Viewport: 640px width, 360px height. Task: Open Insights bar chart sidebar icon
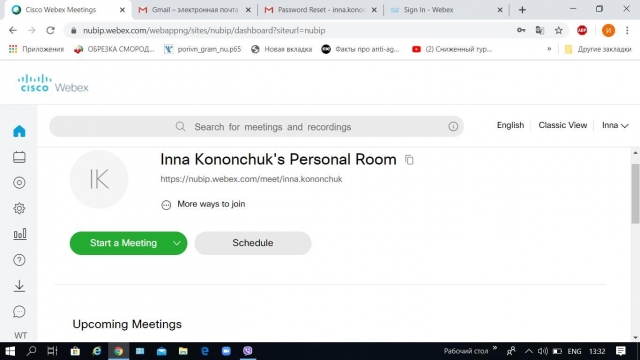pos(20,234)
